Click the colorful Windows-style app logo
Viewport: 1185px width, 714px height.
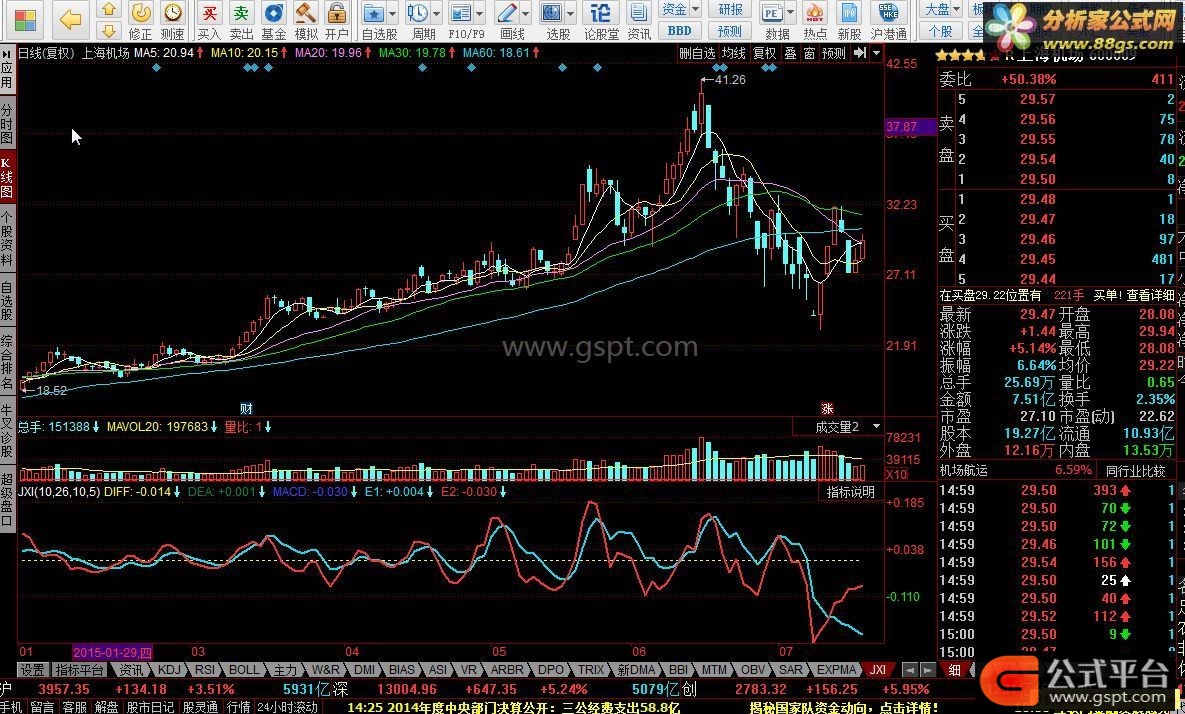tap(25, 20)
